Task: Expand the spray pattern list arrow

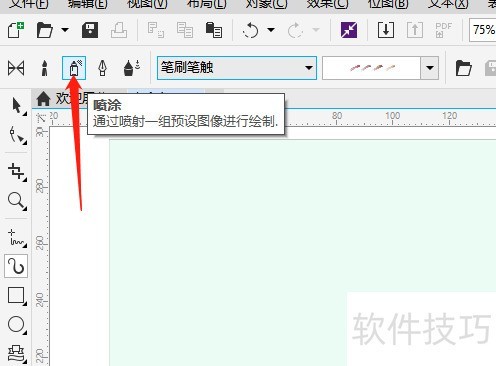Action: click(430, 68)
